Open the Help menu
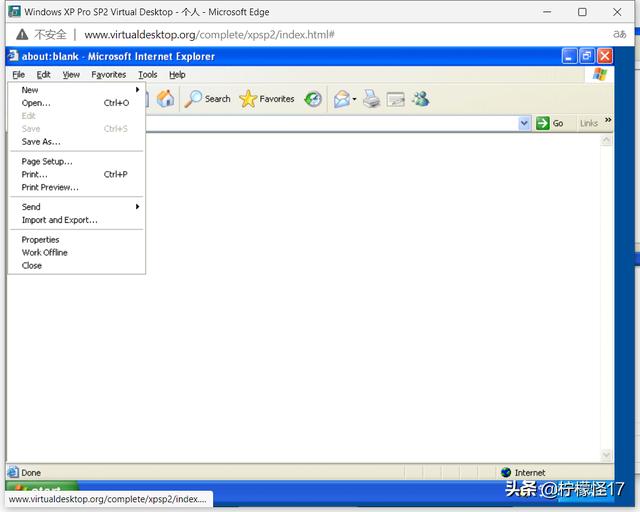 pyautogui.click(x=177, y=75)
